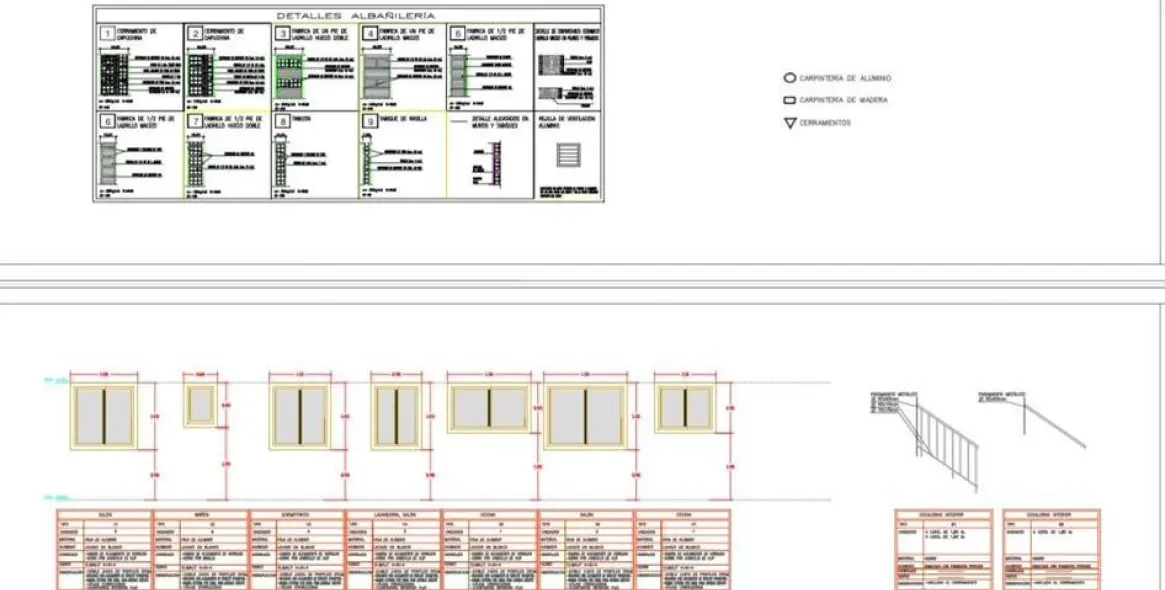Click the Baño window specification table
The width and height of the screenshot is (1165, 590).
200,548
